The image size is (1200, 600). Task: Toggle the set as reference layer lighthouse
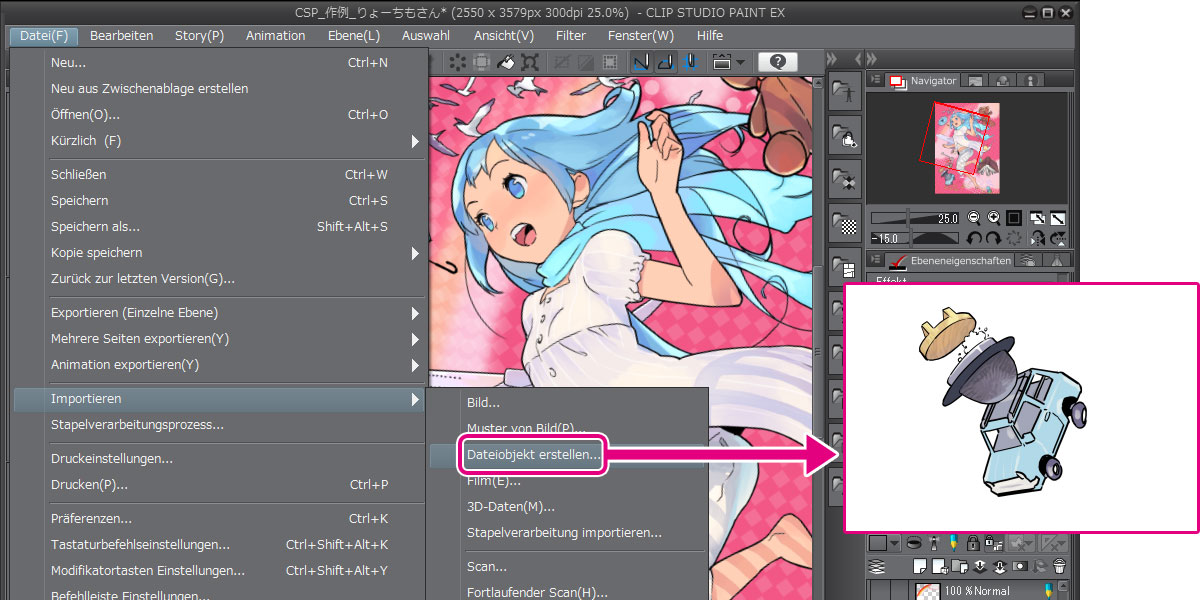click(934, 543)
